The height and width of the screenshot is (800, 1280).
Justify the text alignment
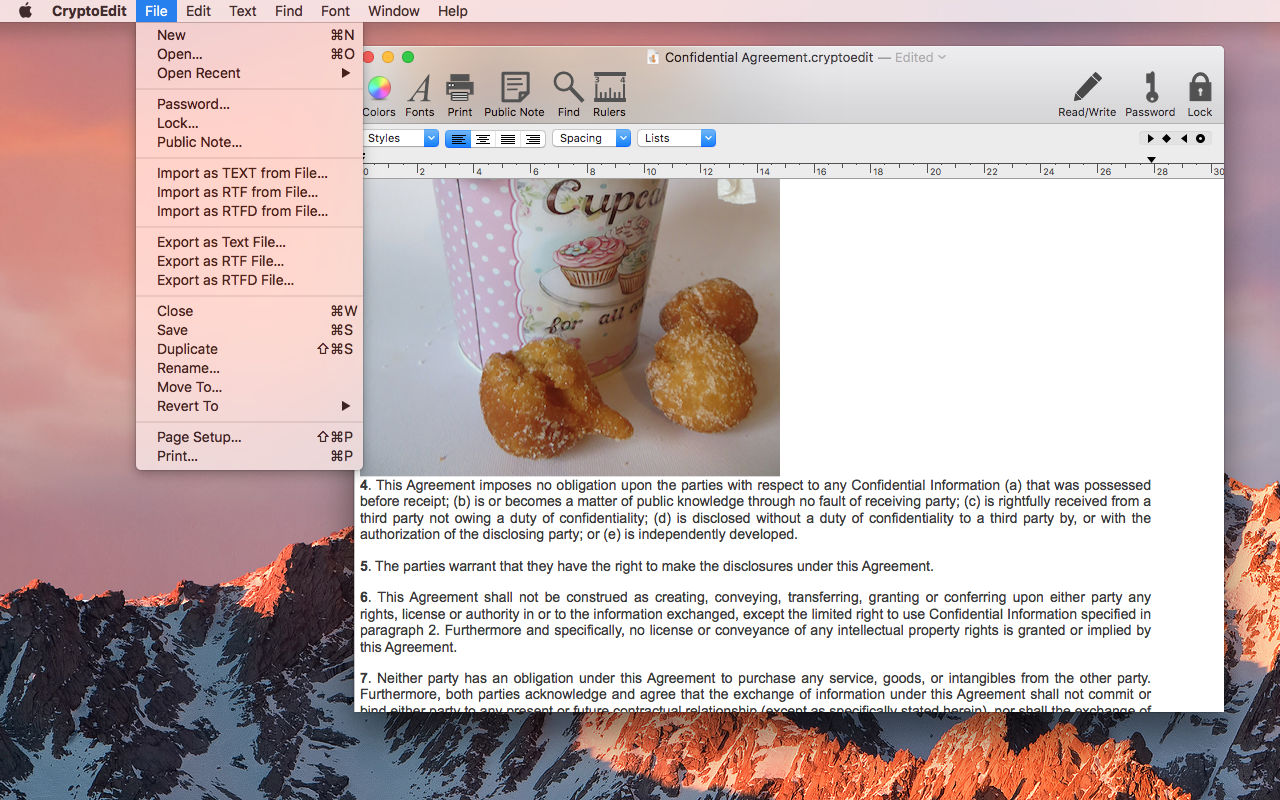coord(508,139)
